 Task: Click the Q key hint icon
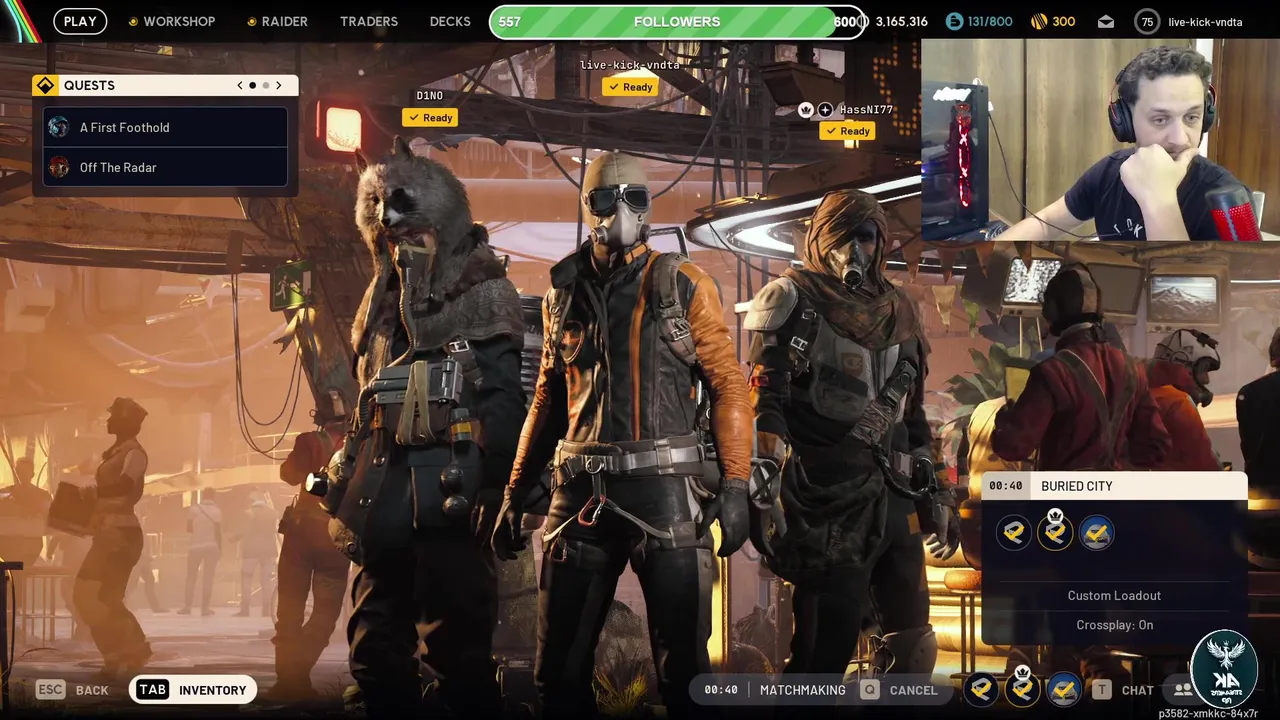point(870,689)
